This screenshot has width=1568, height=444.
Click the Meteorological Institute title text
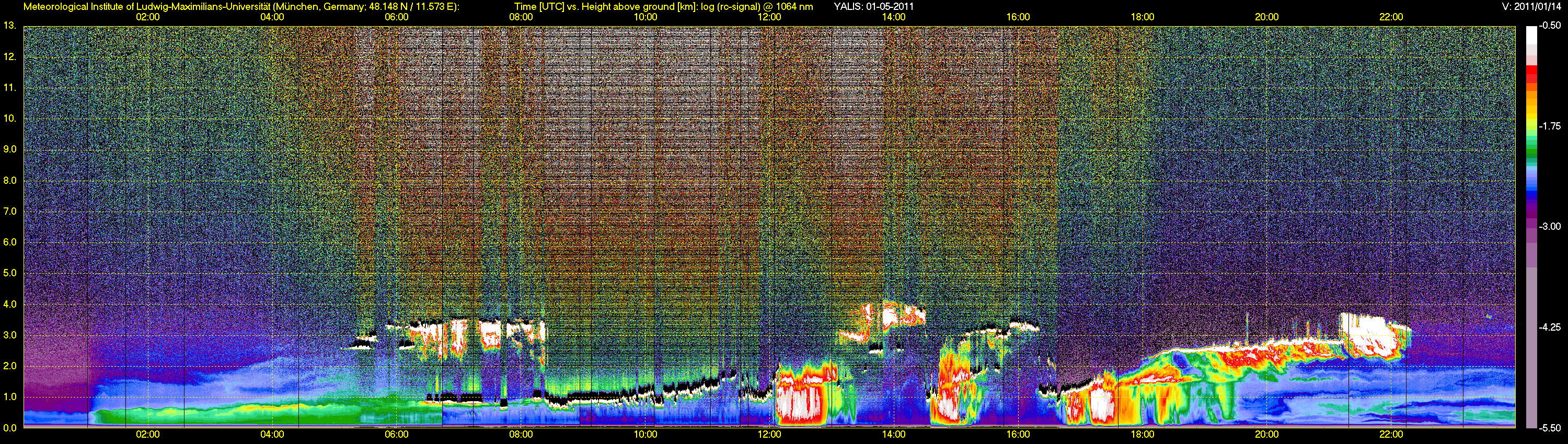pos(241,7)
